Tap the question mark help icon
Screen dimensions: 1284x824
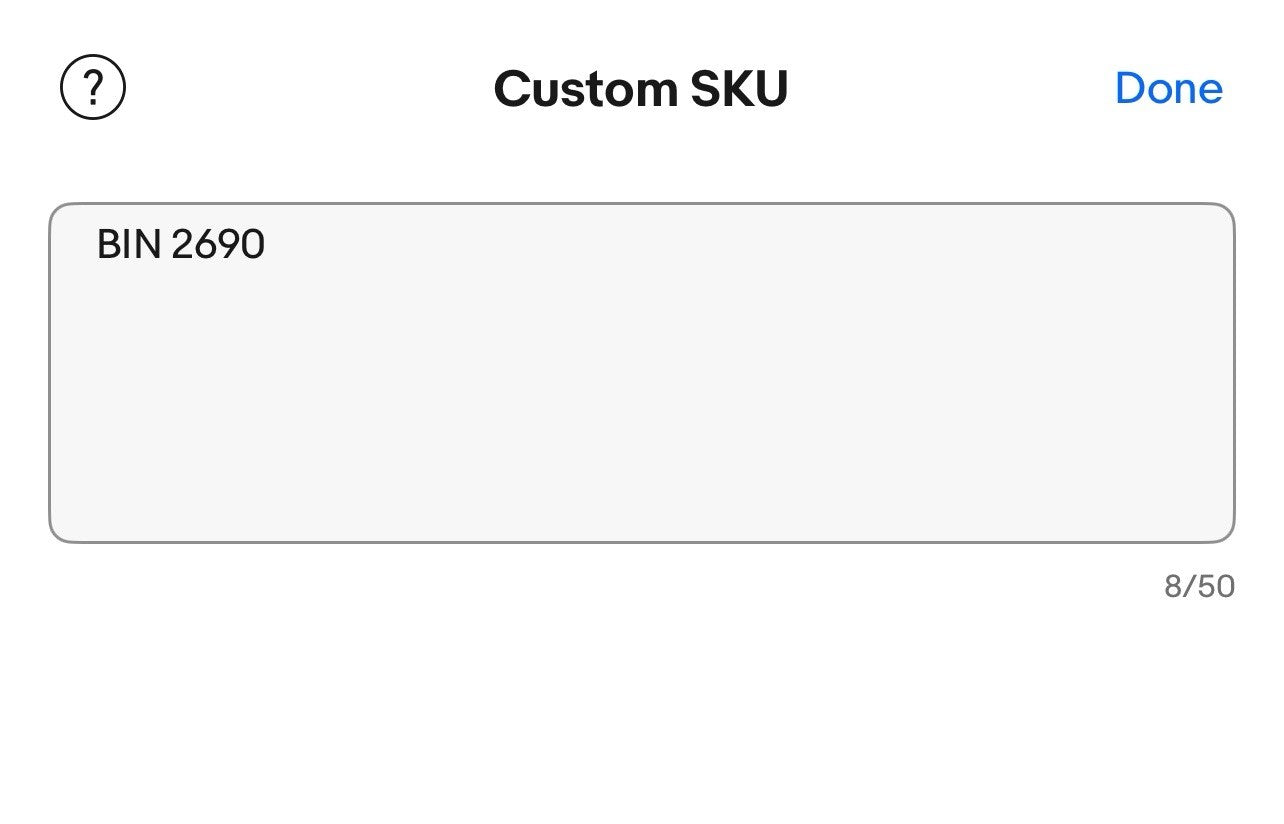pyautogui.click(x=93, y=88)
